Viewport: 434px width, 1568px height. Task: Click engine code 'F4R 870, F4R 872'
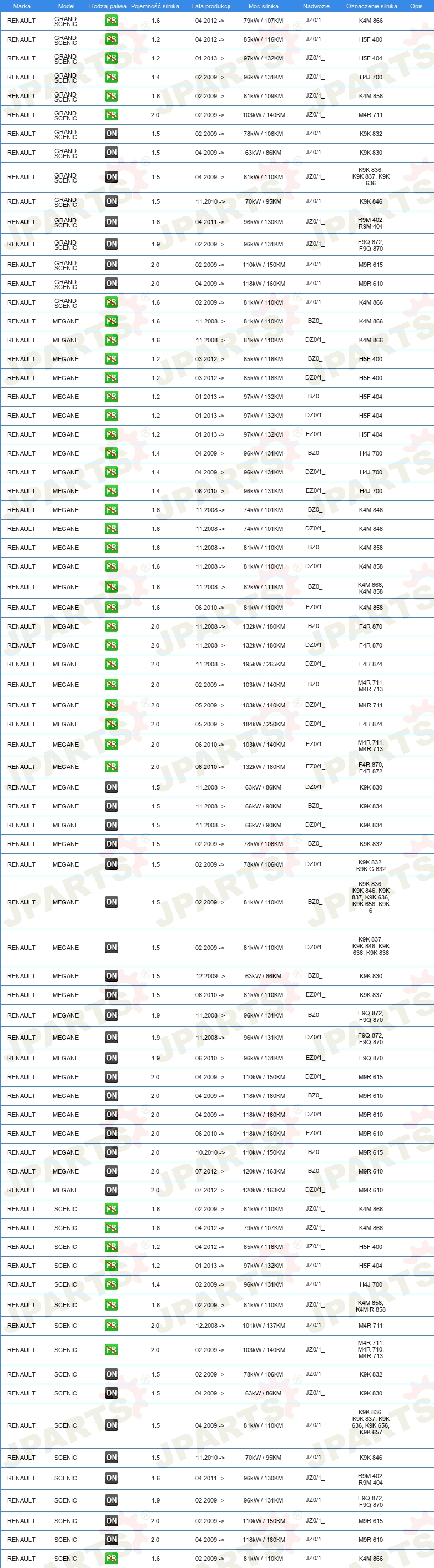pyautogui.click(x=371, y=767)
